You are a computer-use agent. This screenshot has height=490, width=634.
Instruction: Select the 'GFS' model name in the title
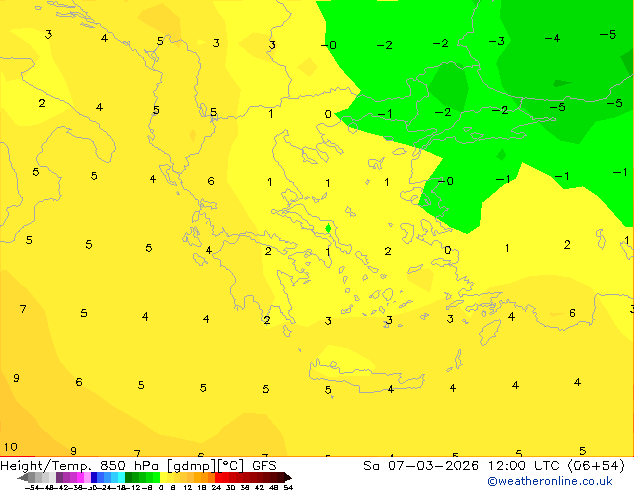[x=264, y=466]
